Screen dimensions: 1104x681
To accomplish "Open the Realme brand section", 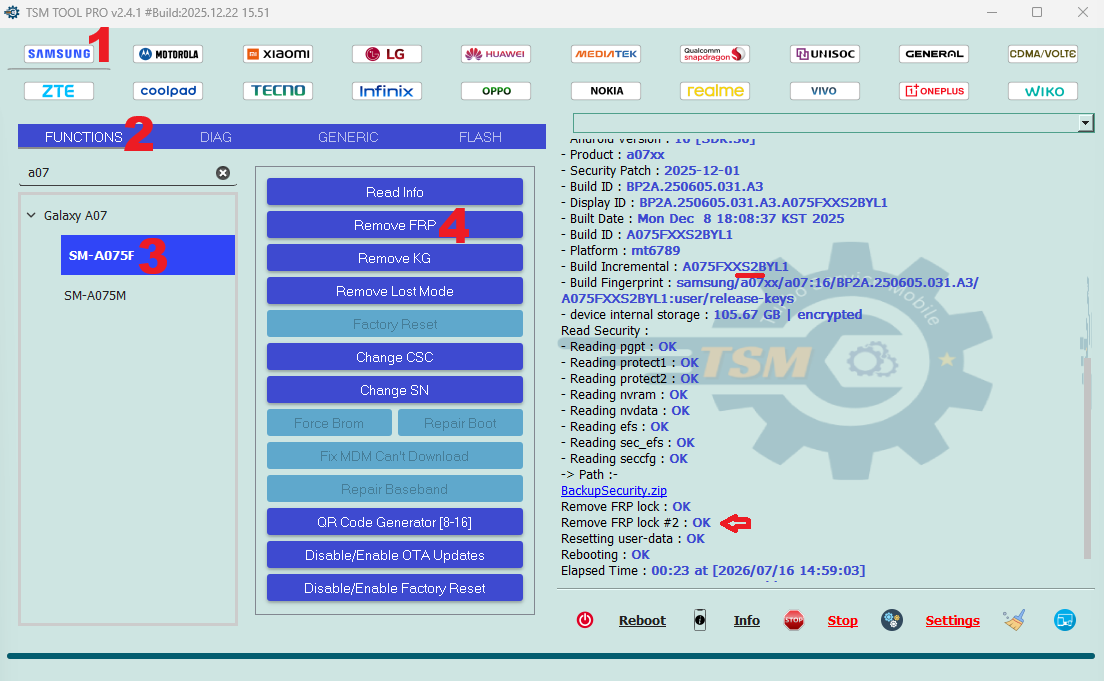I will pyautogui.click(x=715, y=91).
